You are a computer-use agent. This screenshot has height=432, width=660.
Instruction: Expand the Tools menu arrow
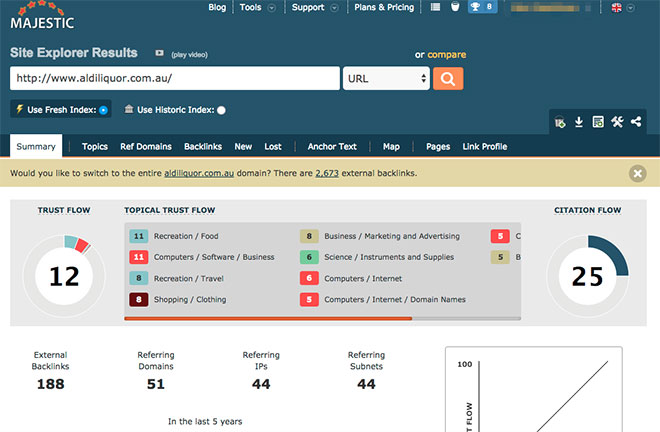pyautogui.click(x=272, y=8)
